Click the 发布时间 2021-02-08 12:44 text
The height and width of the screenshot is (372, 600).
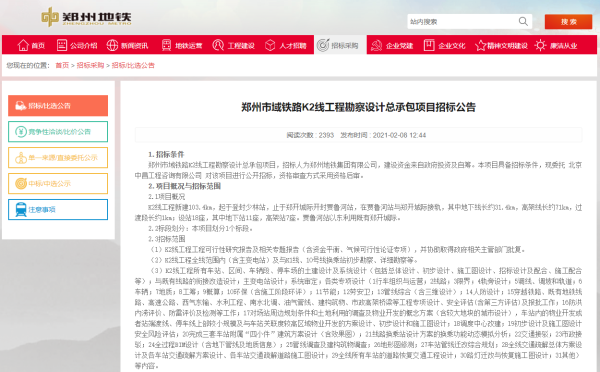[383, 135]
